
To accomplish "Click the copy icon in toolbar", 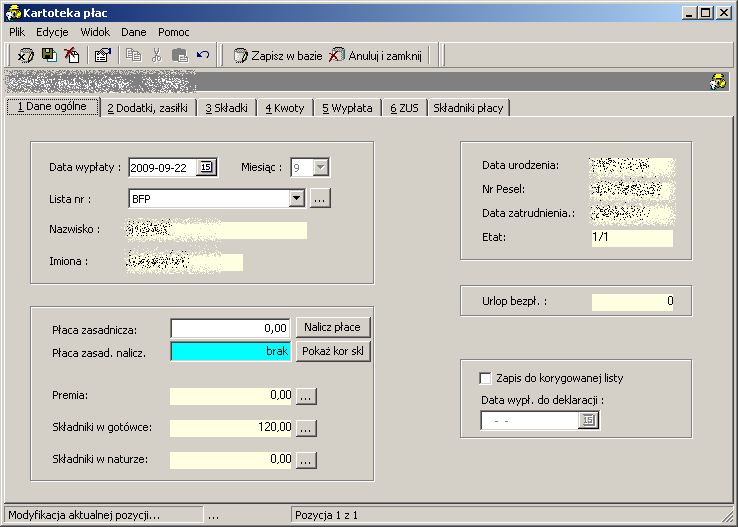I will coord(133,55).
